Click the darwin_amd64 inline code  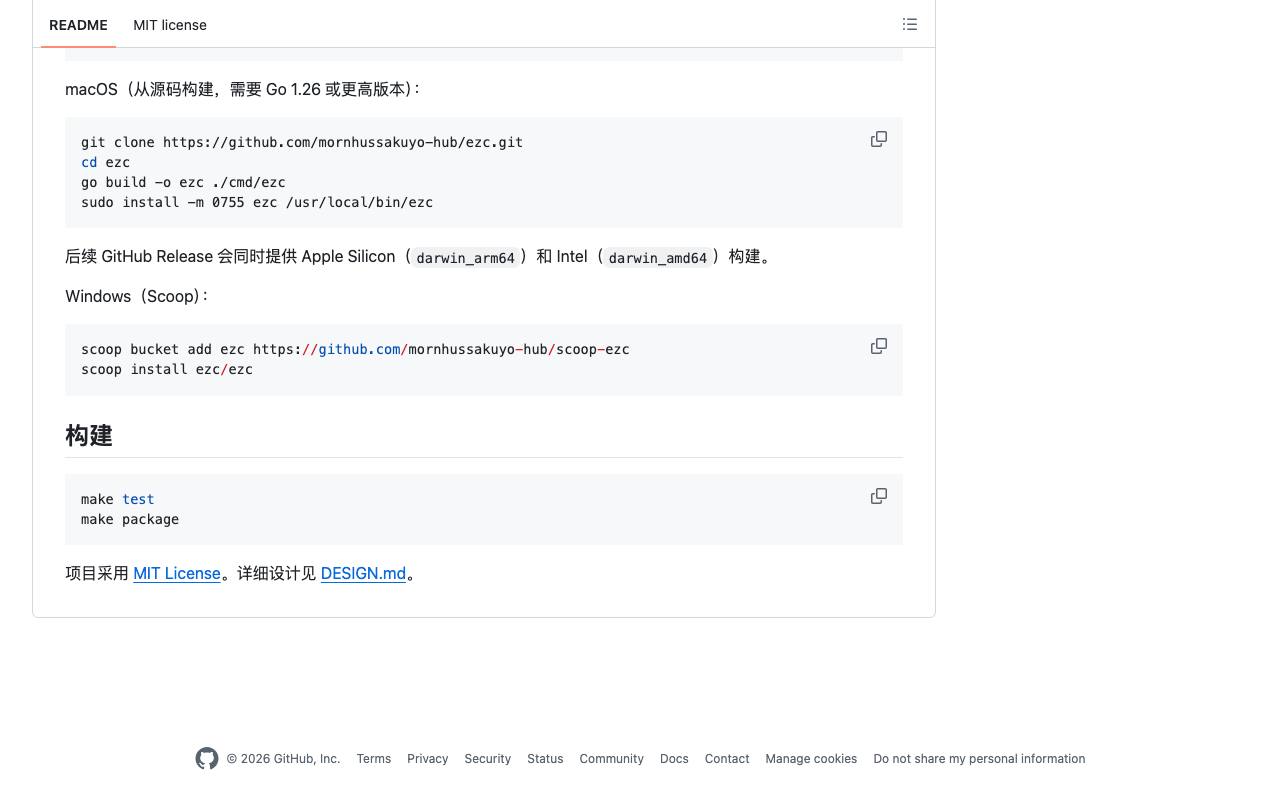pos(658,258)
